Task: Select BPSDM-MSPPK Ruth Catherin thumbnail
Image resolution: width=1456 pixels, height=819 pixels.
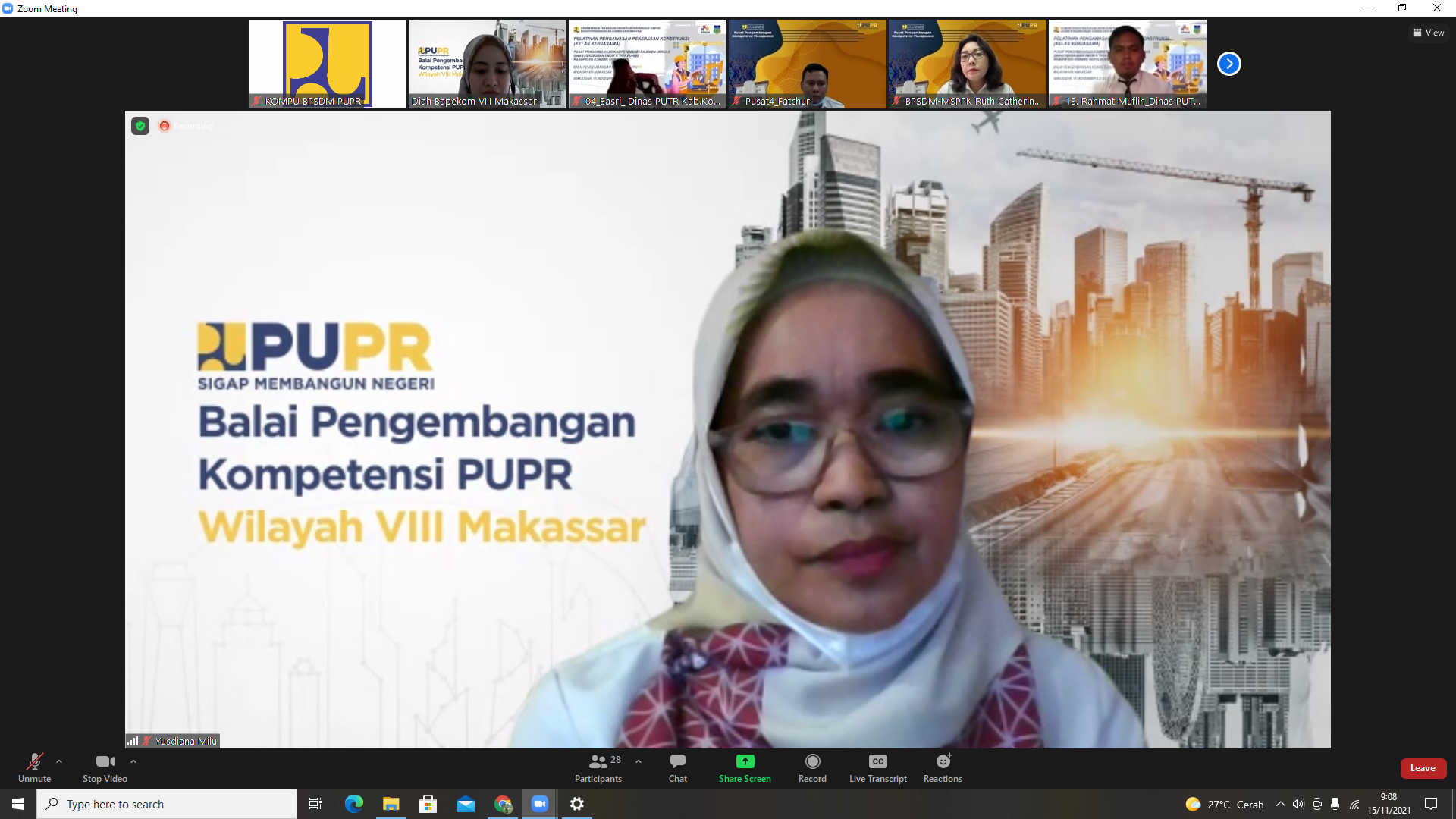Action: click(x=968, y=64)
